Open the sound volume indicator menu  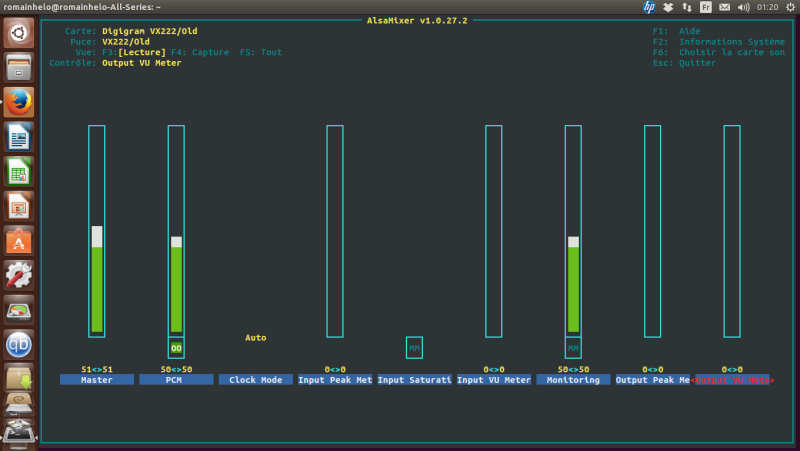(x=743, y=7)
